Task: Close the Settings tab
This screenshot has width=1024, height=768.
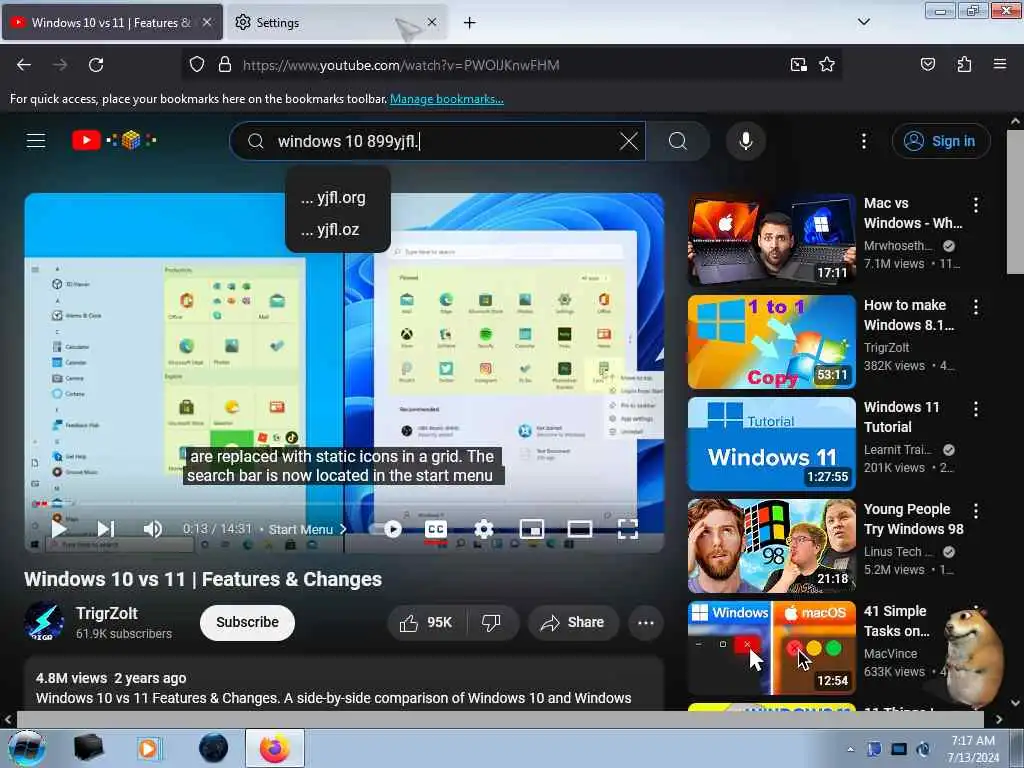Action: coord(432,22)
